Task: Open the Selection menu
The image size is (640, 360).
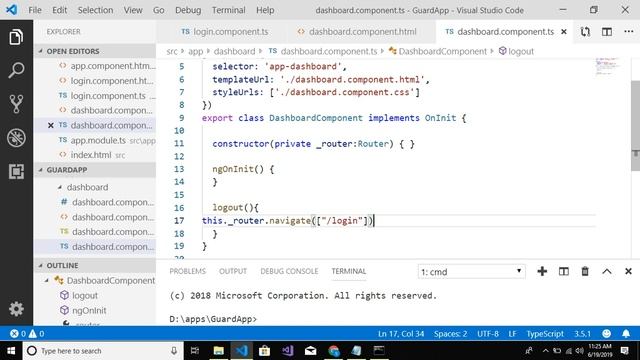Action: (x=96, y=10)
